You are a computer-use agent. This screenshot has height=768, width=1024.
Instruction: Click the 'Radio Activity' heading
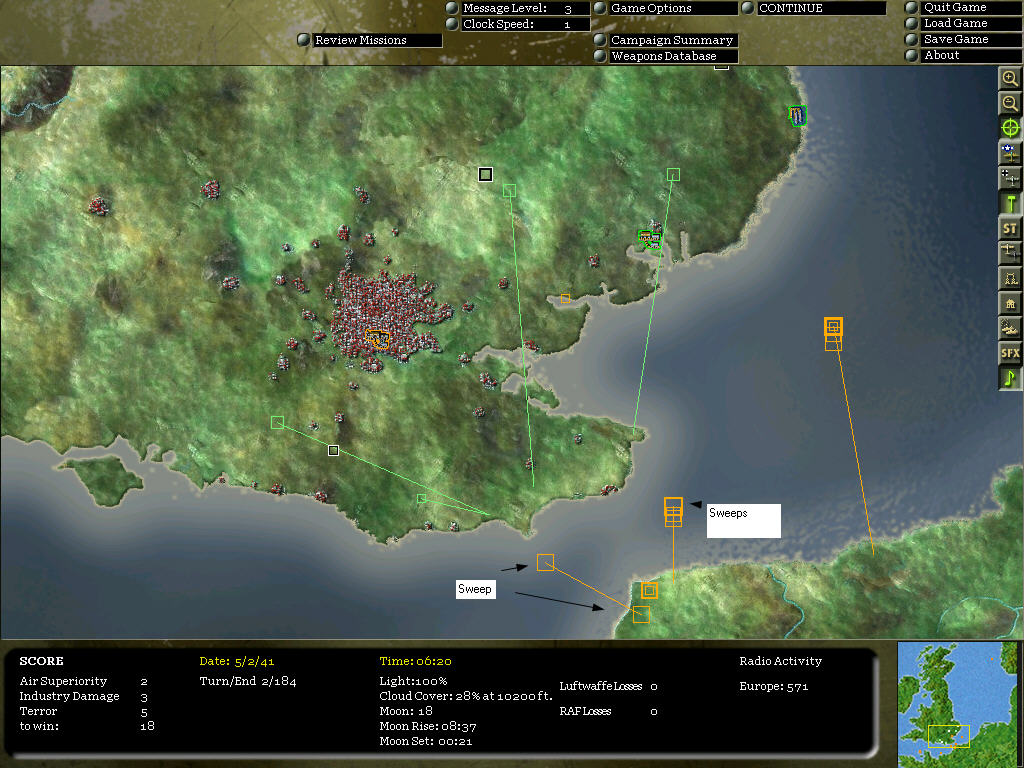click(780, 662)
